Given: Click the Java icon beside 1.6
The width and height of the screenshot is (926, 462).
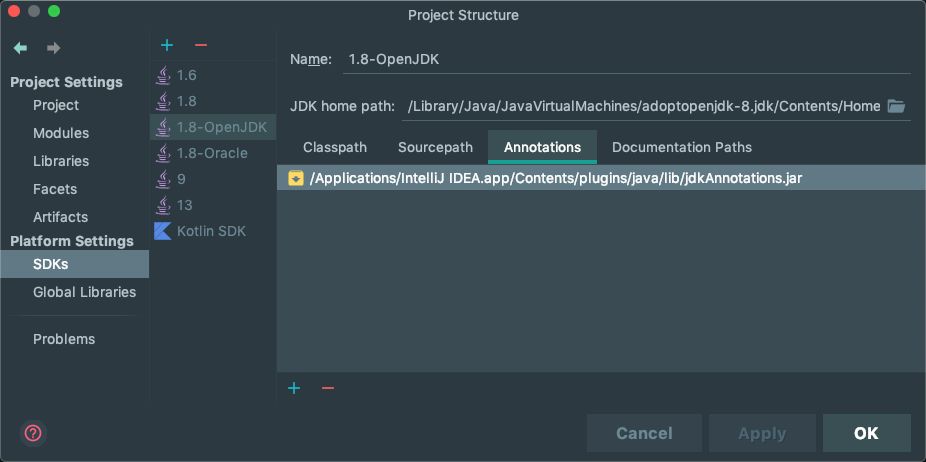Looking at the screenshot, I should tap(162, 75).
